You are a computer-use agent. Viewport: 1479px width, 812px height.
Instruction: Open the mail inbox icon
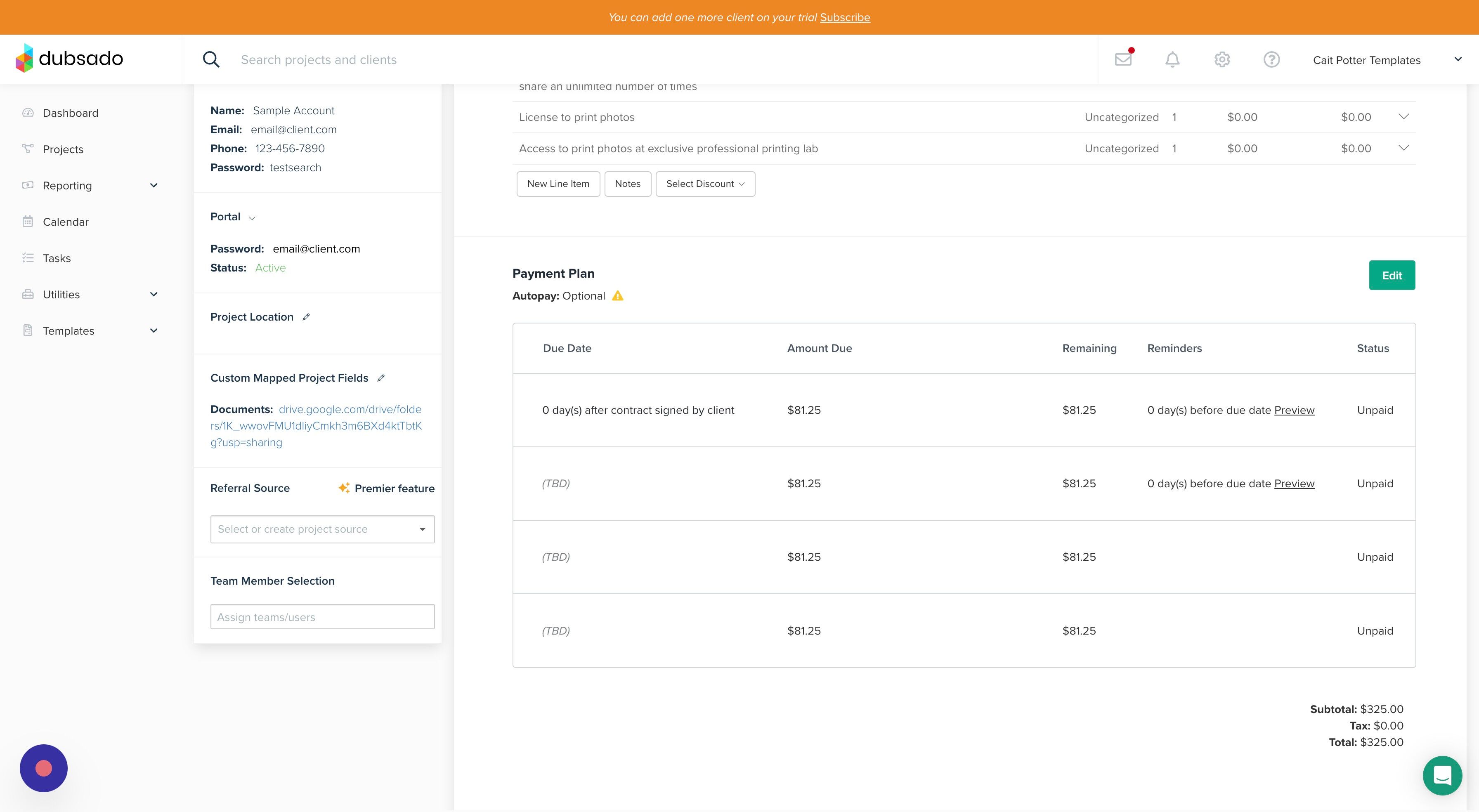click(1123, 59)
